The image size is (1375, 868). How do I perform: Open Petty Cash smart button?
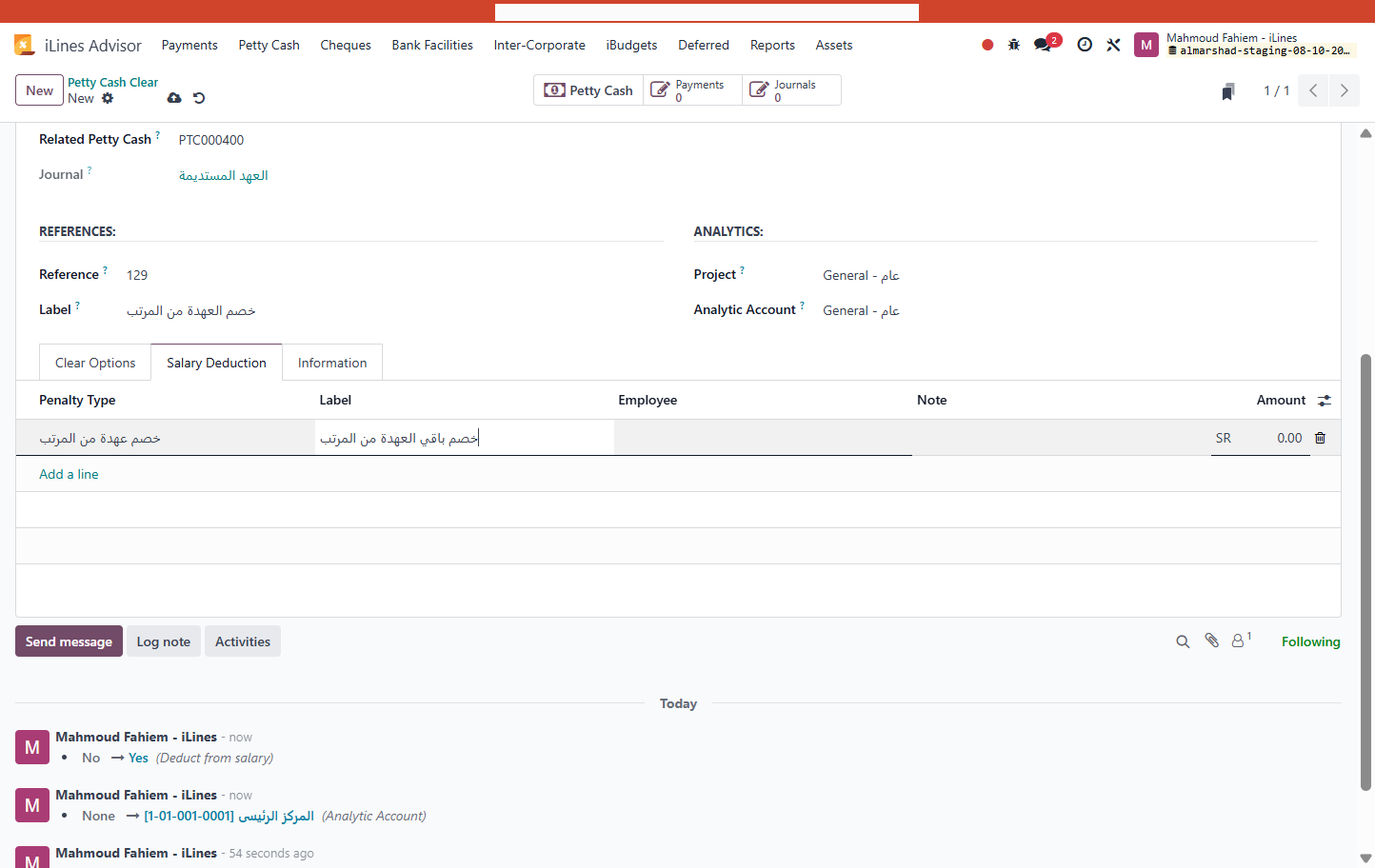coord(588,90)
